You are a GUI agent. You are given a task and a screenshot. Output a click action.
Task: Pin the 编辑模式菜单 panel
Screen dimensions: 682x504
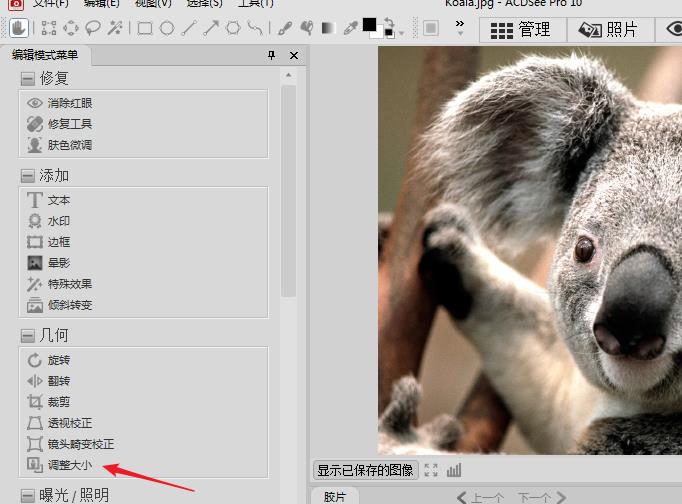coord(271,55)
